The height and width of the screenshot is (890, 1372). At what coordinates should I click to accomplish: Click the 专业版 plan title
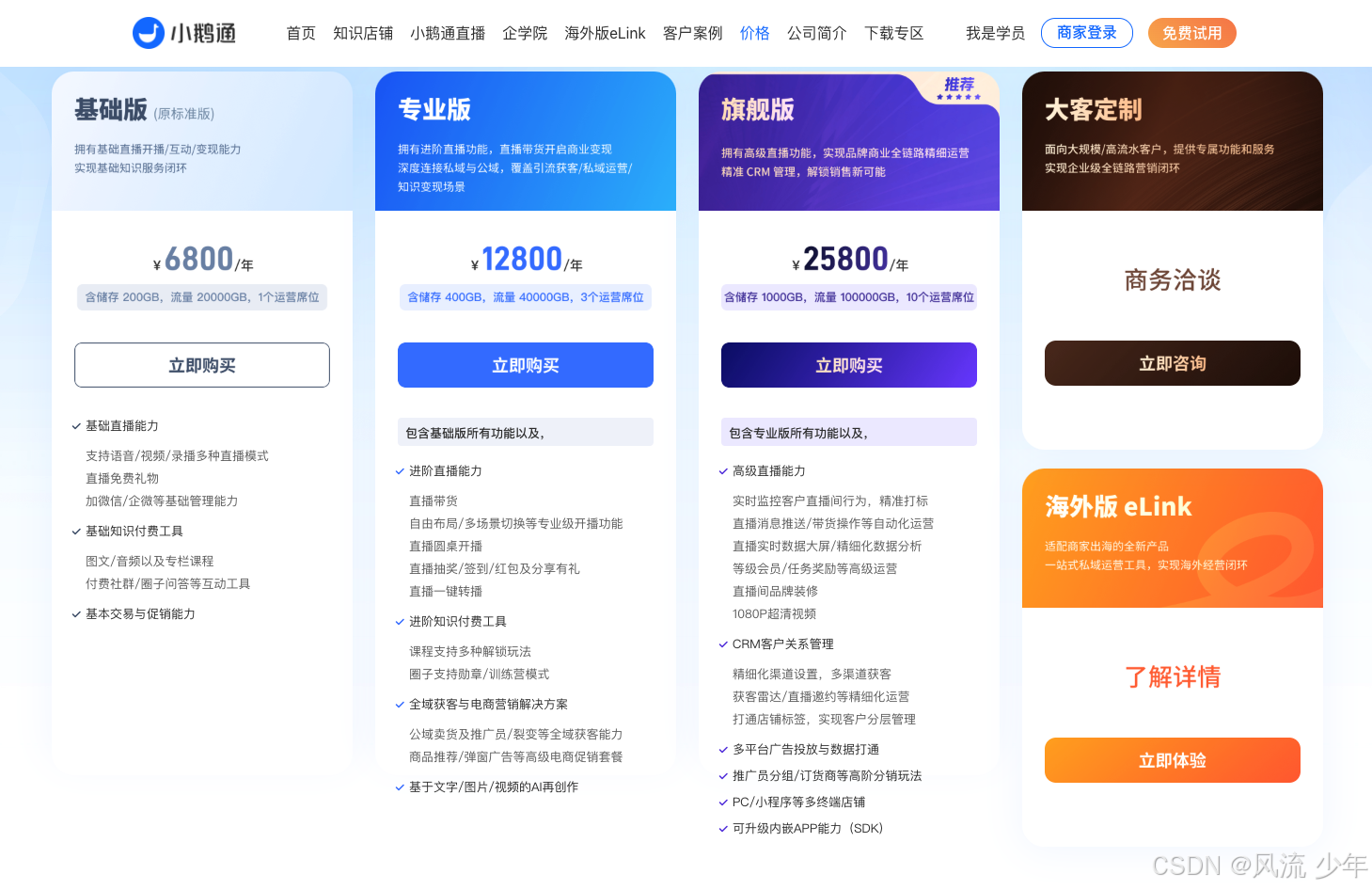[434, 110]
